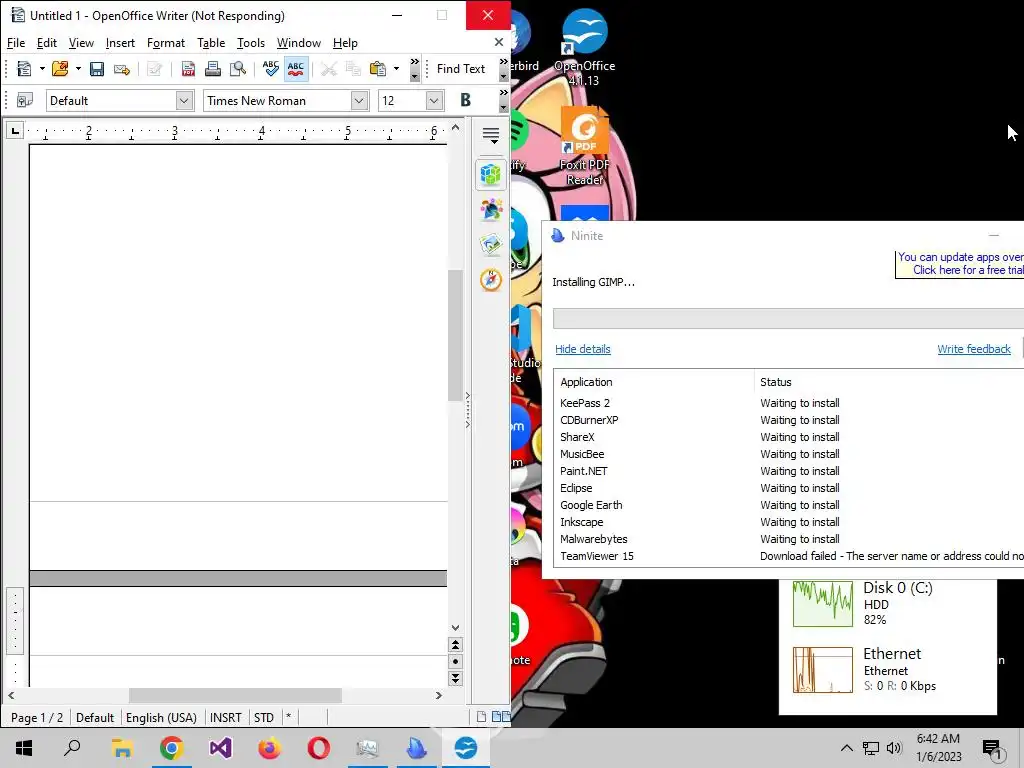Open the paragraph style Default dropdown
The height and width of the screenshot is (768, 1024).
pos(184,101)
